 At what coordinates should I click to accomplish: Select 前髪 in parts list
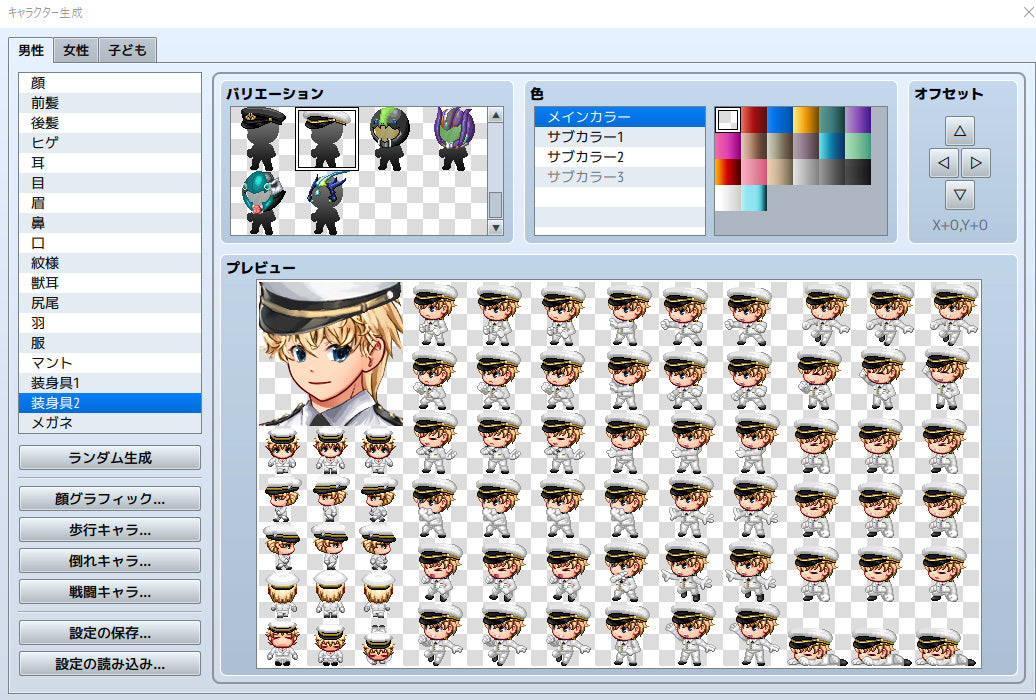point(110,102)
